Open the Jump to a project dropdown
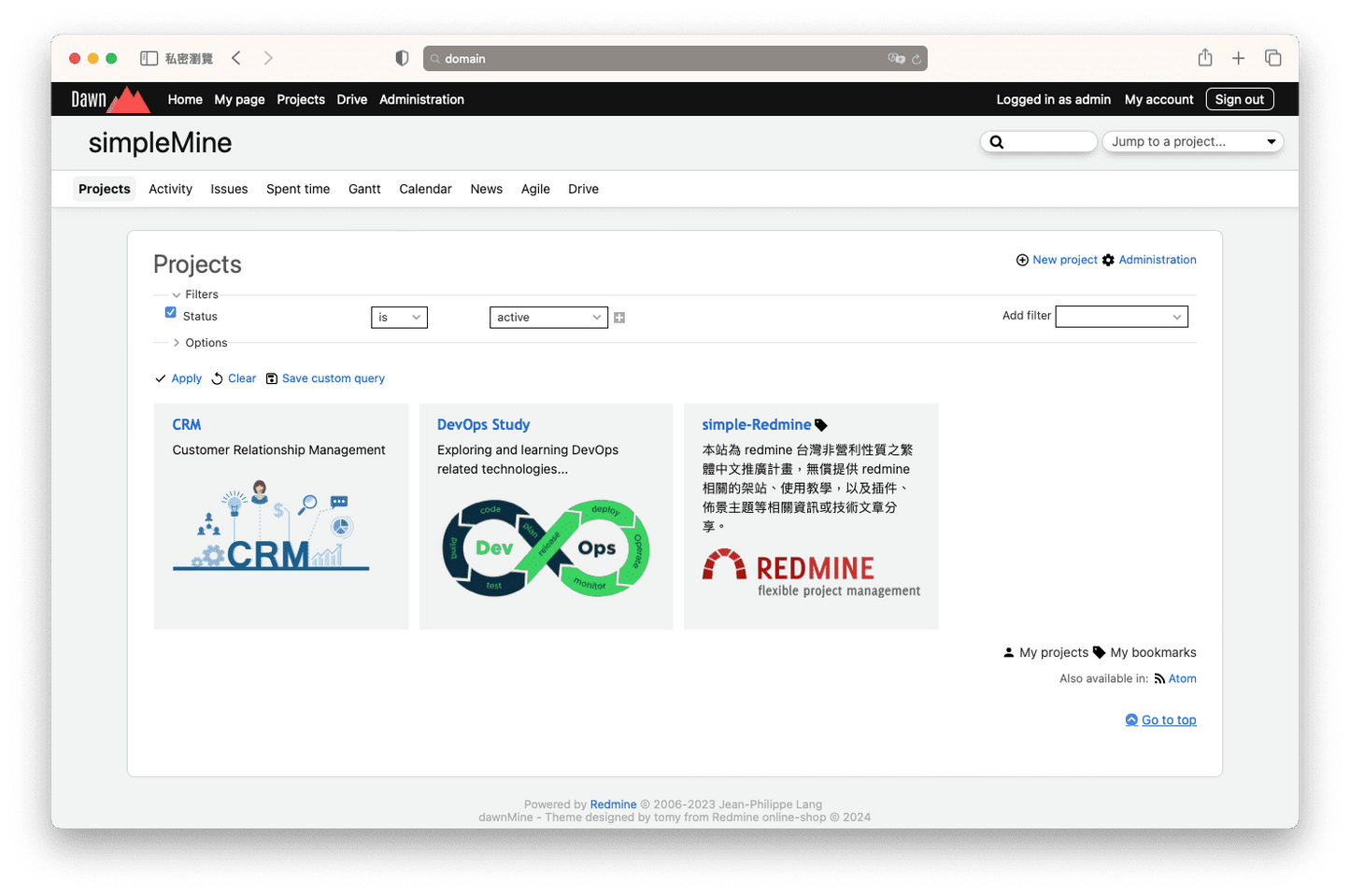Viewport: 1350px width, 896px height. click(1193, 141)
